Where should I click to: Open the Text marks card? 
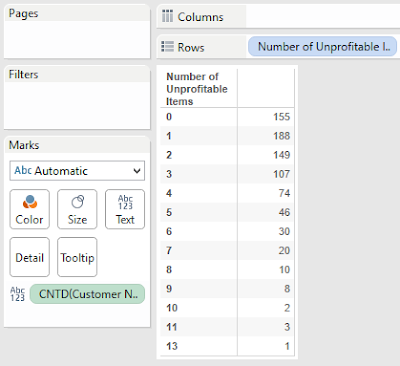[x=125, y=209]
